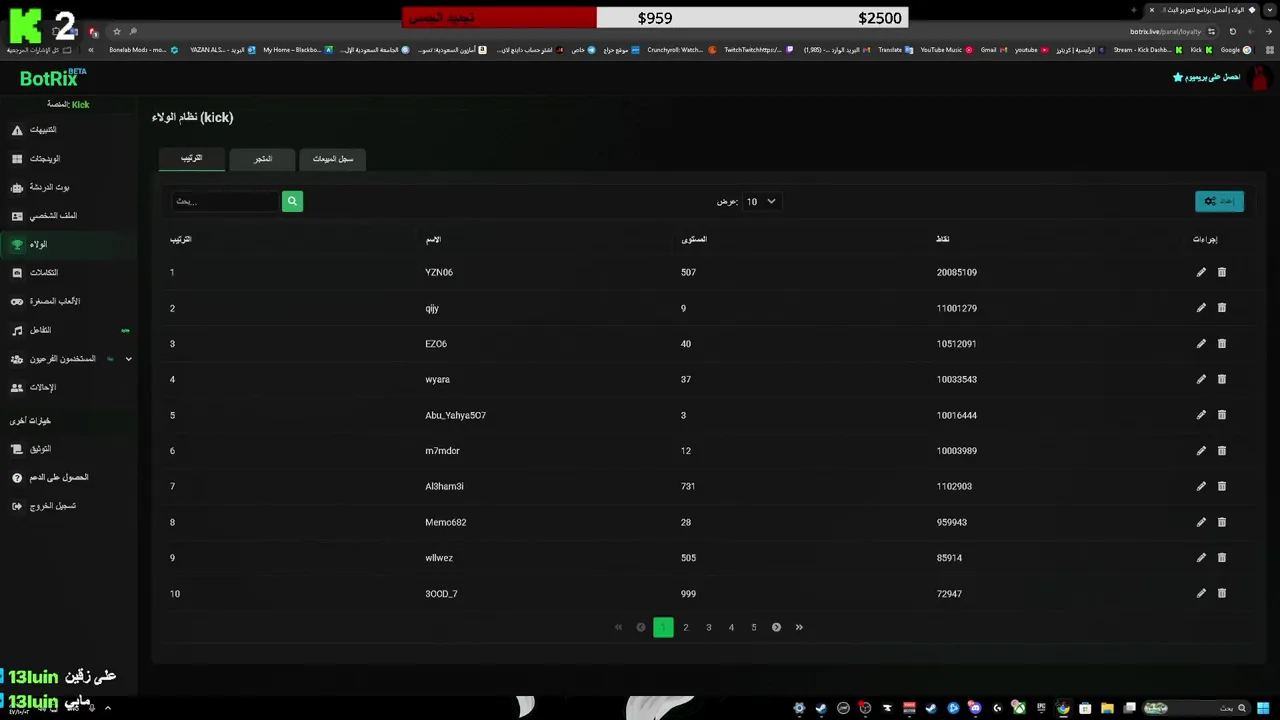
Task: Go to pagination page 2
Action: [x=686, y=627]
